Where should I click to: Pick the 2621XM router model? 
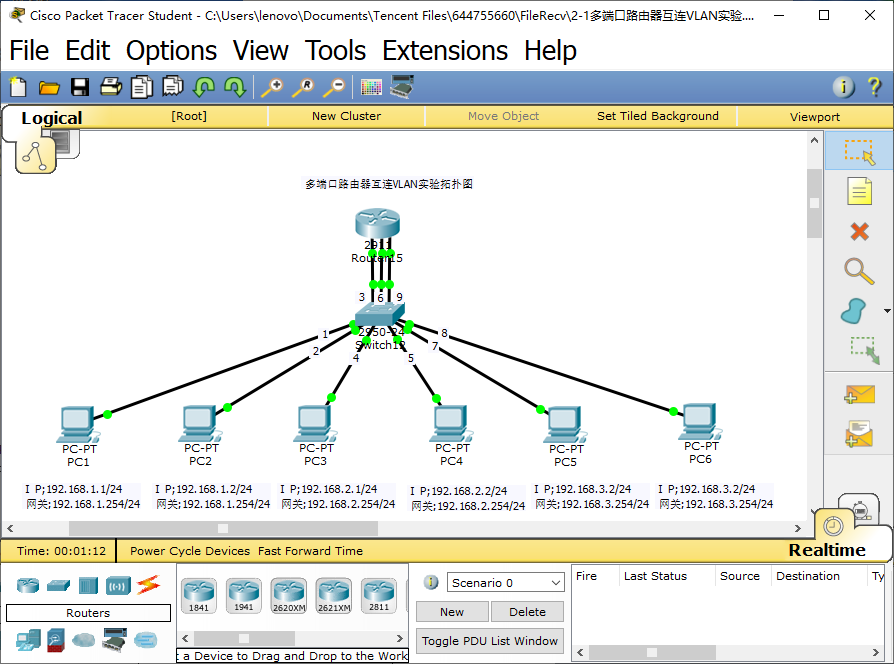[x=334, y=596]
